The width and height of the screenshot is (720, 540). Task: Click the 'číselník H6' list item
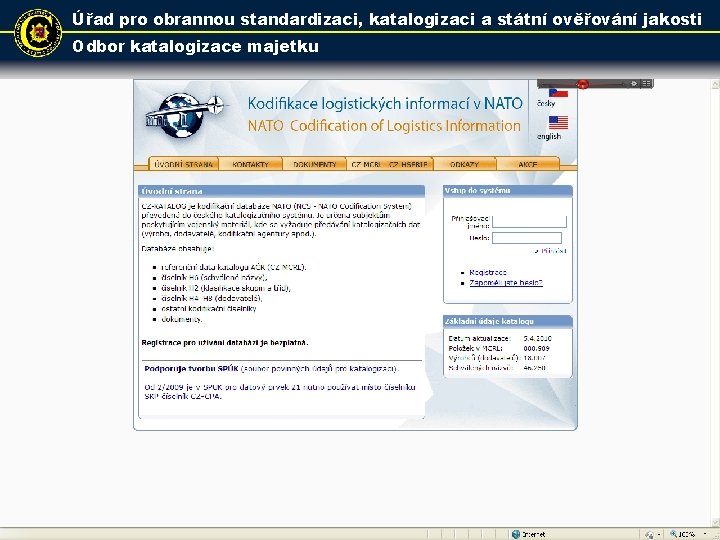click(214, 278)
